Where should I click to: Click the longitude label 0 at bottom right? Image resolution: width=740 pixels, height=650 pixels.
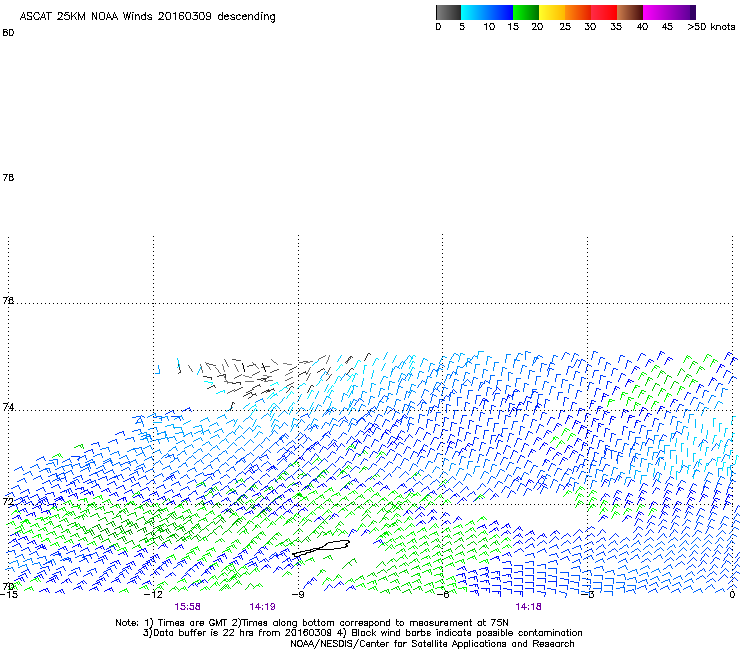pyautogui.click(x=732, y=594)
